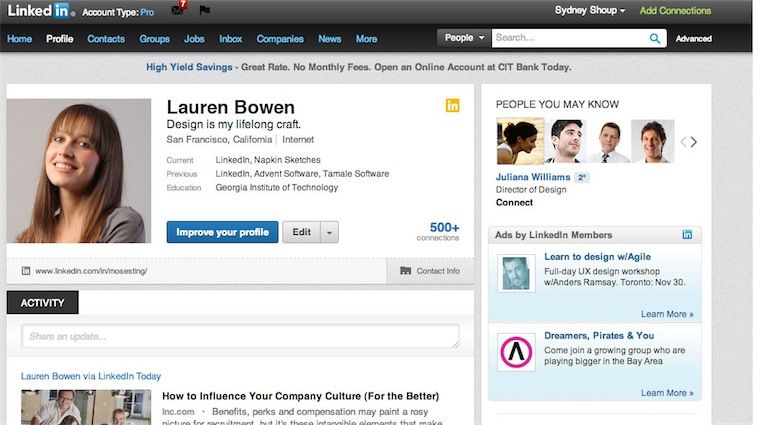Screen dimensions: 760x425
Task: Open the notifications flag icon
Action: coord(205,10)
